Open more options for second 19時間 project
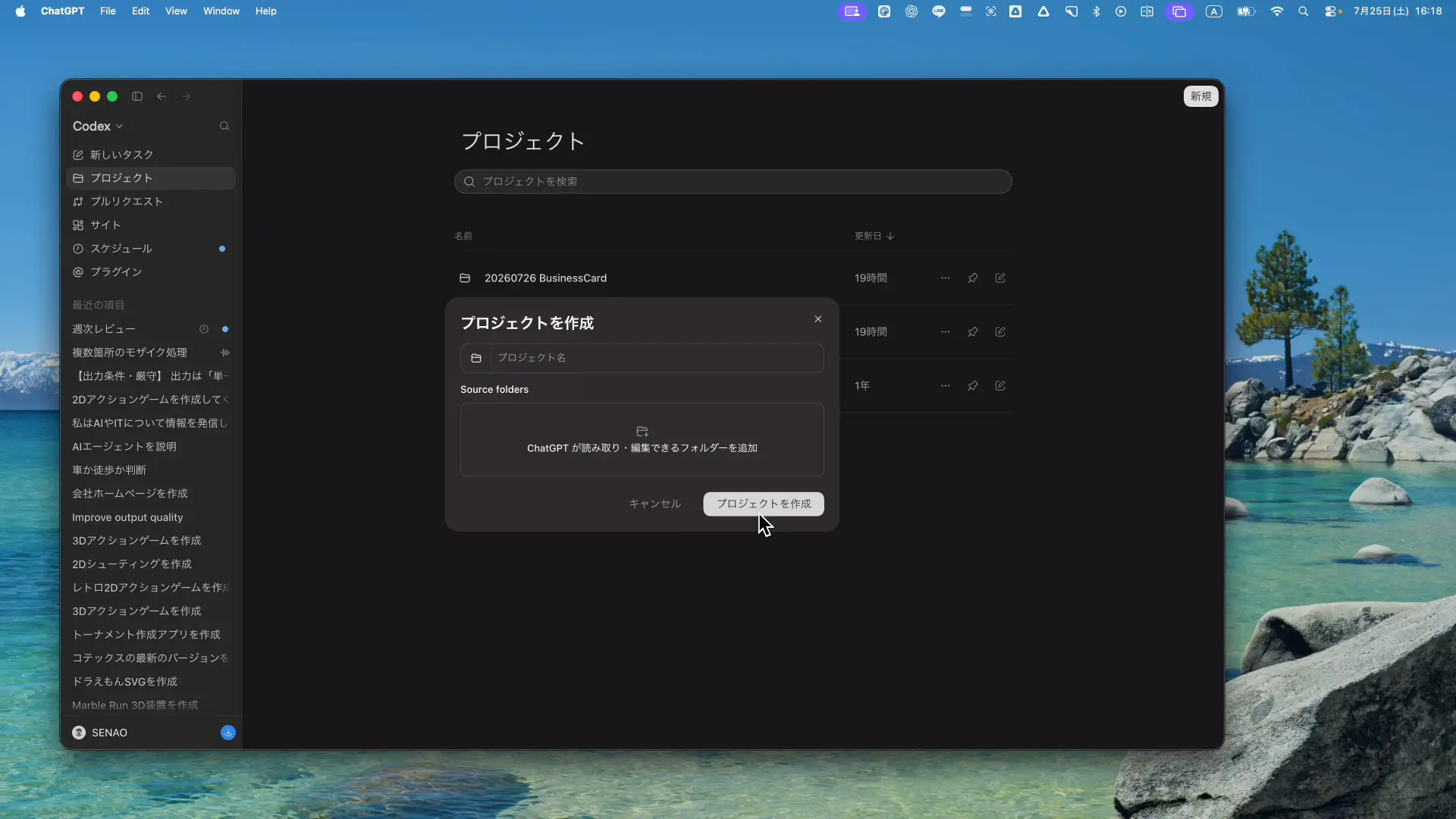The height and width of the screenshot is (819, 1456). pos(945,332)
